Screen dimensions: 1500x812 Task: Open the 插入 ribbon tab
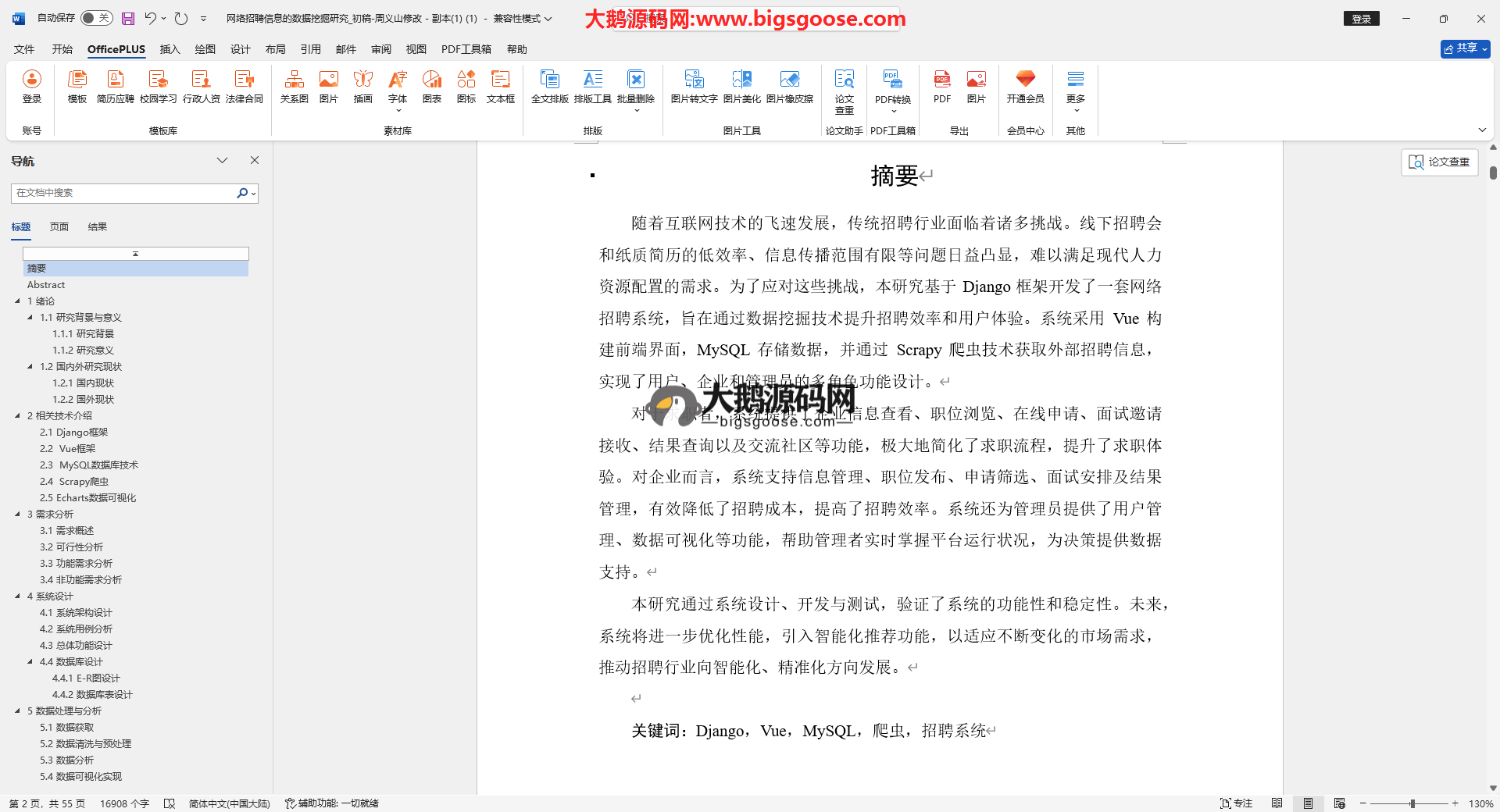click(170, 49)
